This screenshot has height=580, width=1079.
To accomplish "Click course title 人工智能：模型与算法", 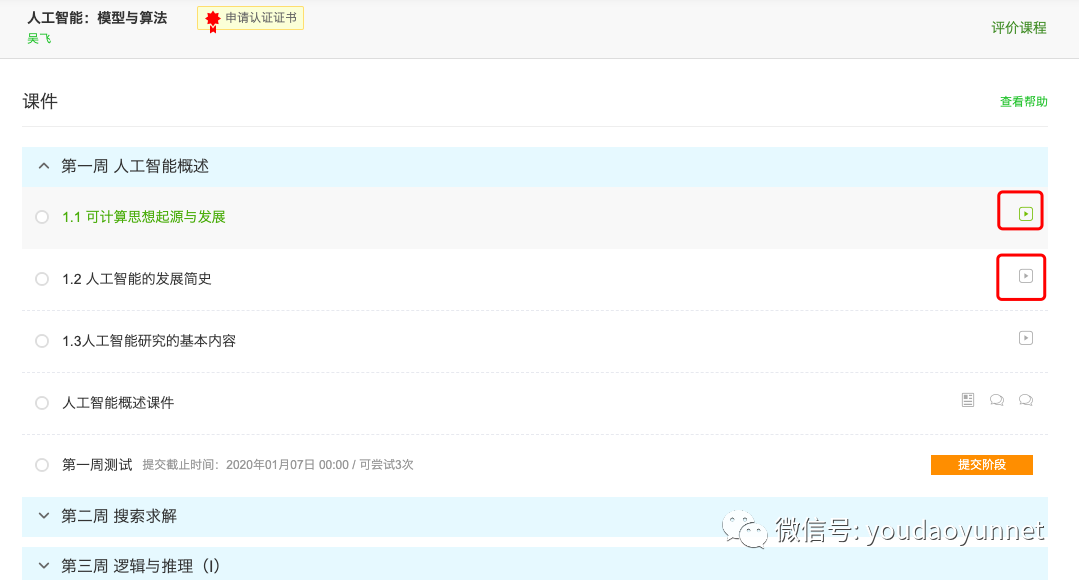I will [97, 18].
